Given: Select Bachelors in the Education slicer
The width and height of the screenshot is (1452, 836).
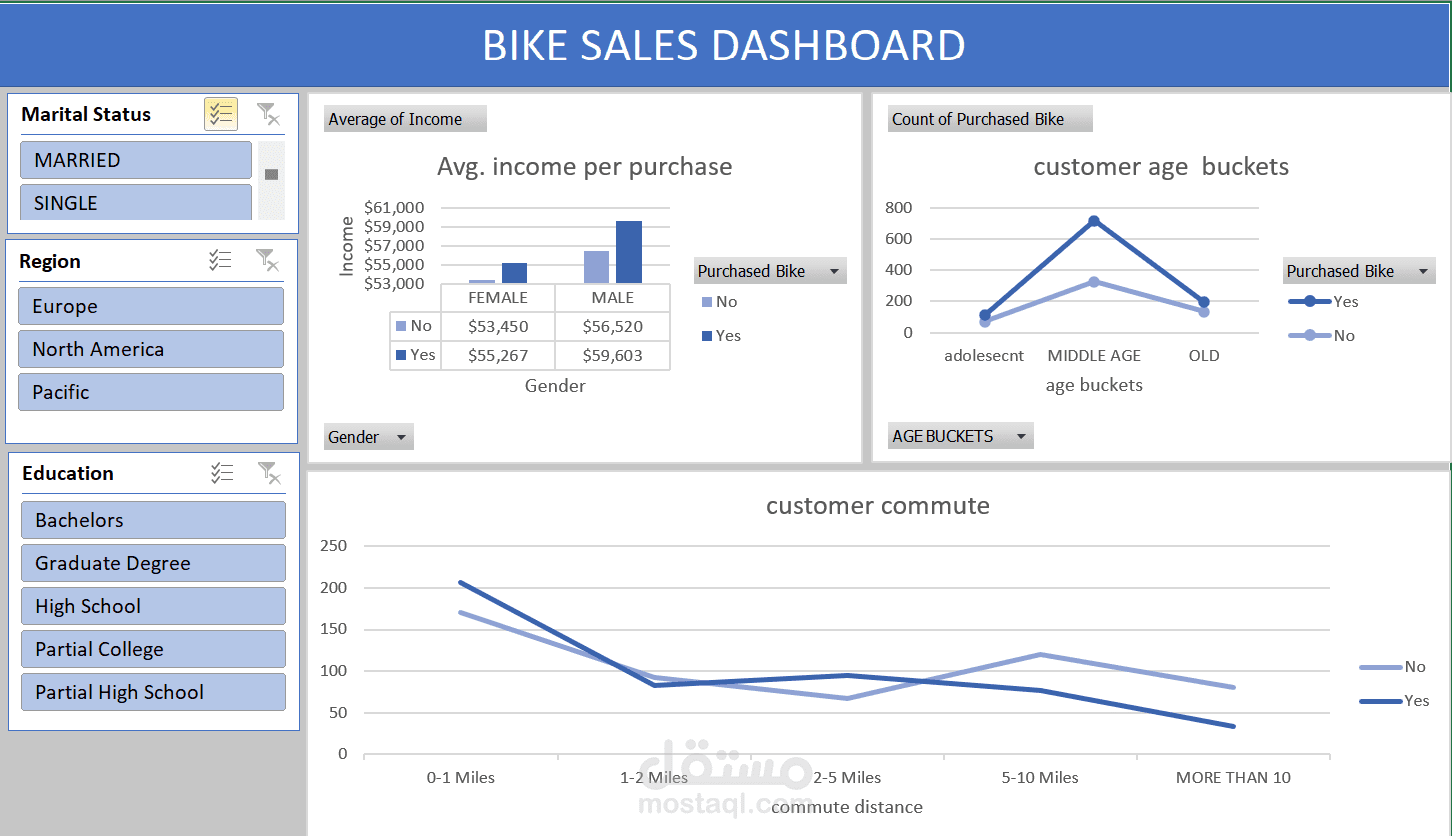Looking at the screenshot, I should (153, 520).
